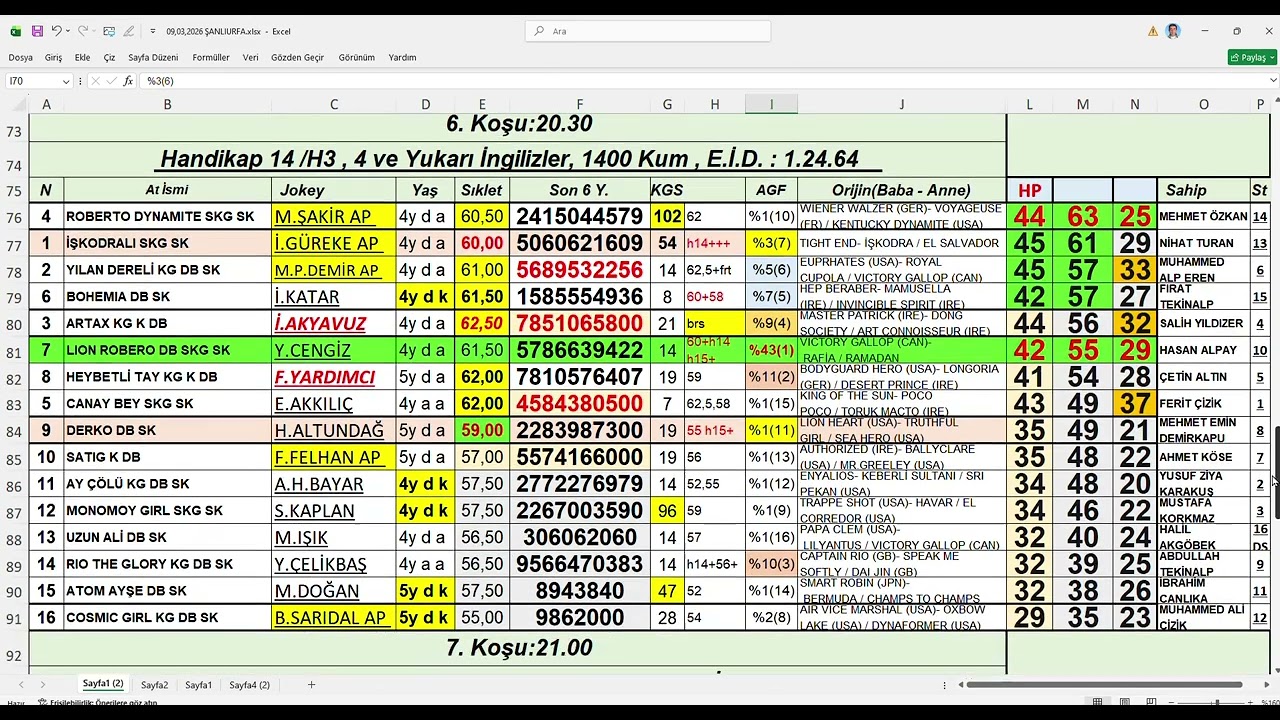
Task: Select the cell with 4584380500
Action: pos(579,404)
